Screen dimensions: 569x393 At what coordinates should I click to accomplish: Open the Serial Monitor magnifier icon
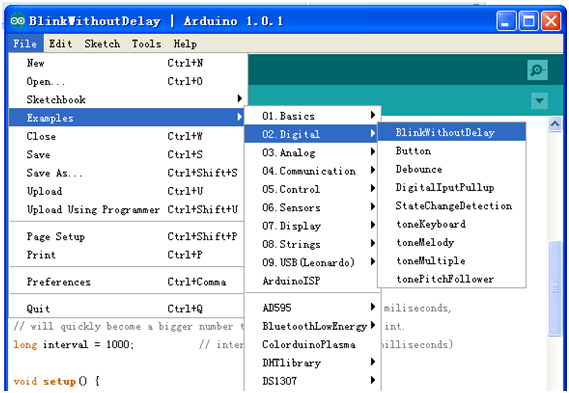(537, 70)
